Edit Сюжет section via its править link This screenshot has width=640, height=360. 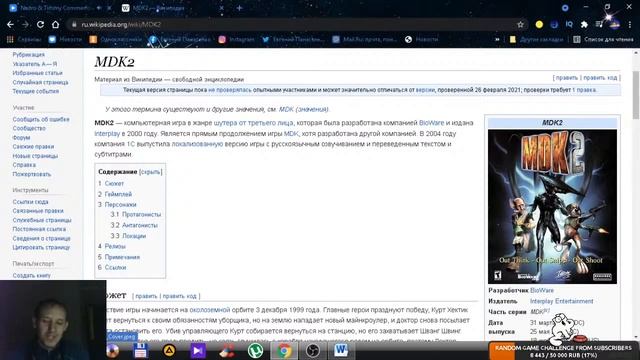tap(146, 296)
